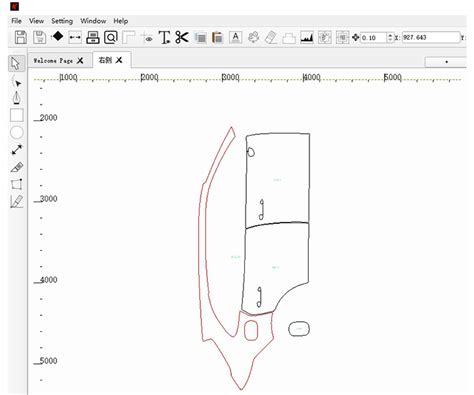Screen dimensions: 474x395
Task: Open the zoom magnifier tool
Action: click(111, 37)
